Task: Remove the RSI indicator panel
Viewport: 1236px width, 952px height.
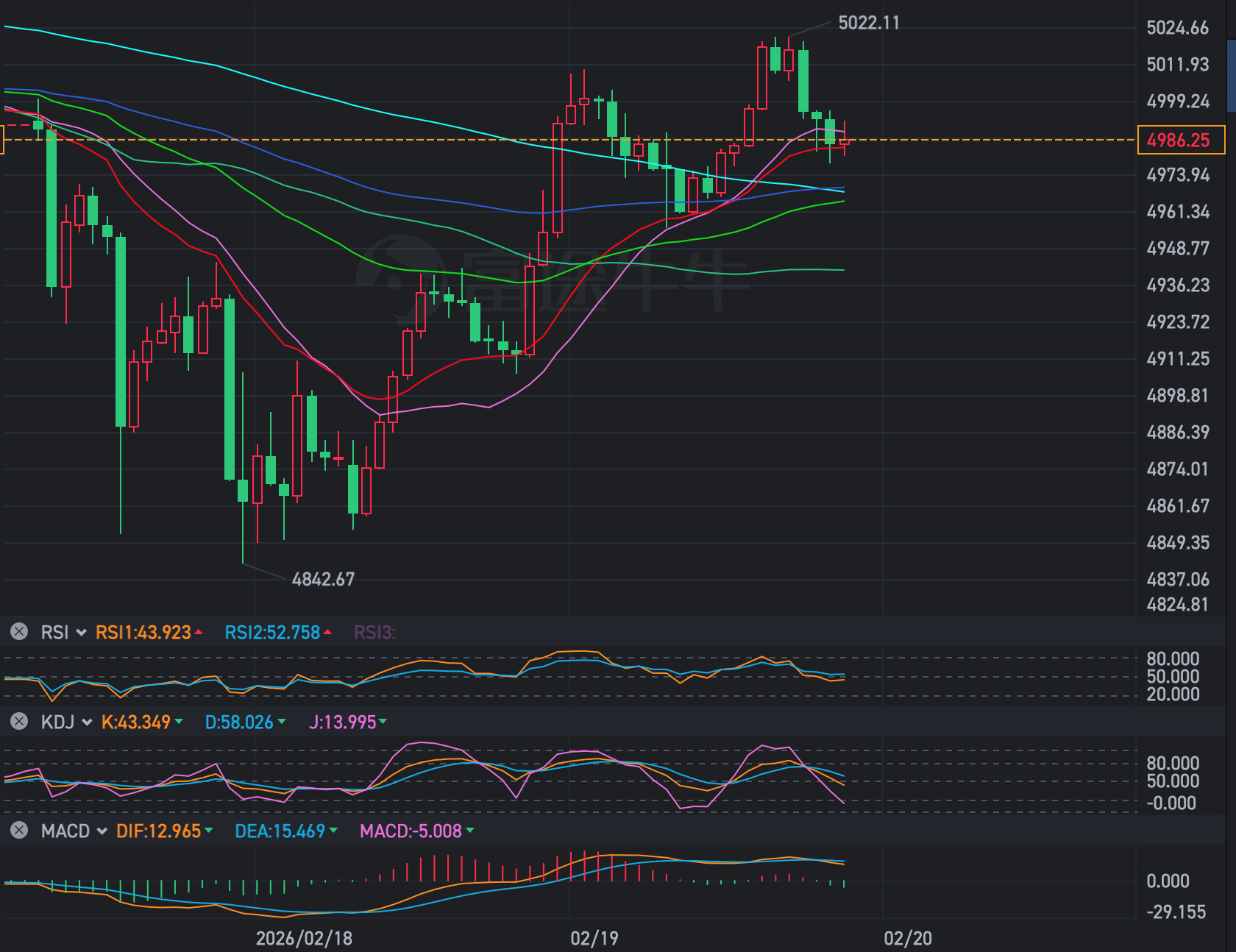Action: (19, 632)
